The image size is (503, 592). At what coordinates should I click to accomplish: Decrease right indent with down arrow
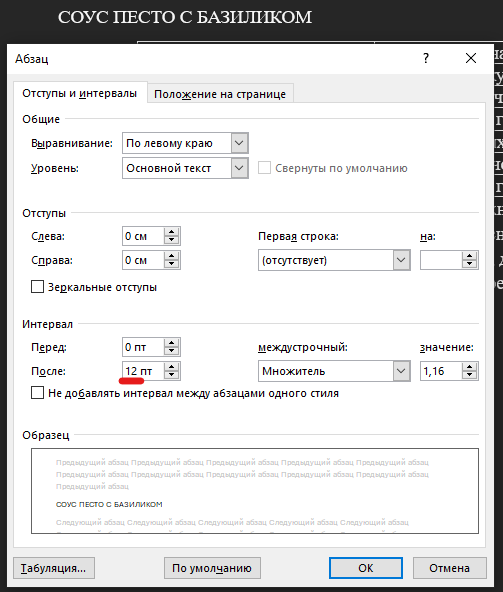click(x=171, y=264)
